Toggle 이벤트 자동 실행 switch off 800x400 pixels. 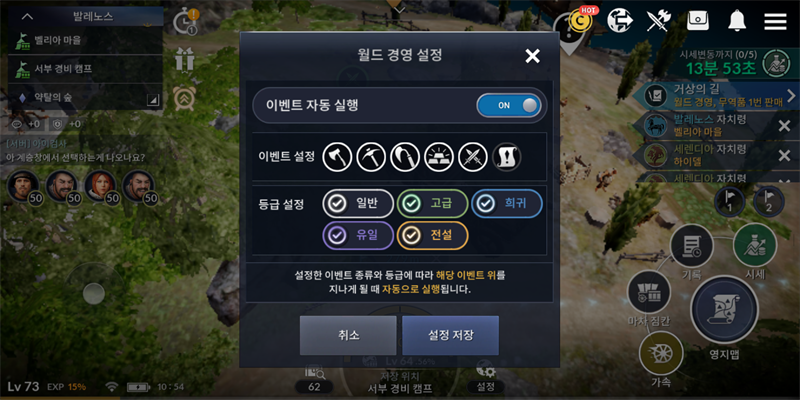(509, 105)
